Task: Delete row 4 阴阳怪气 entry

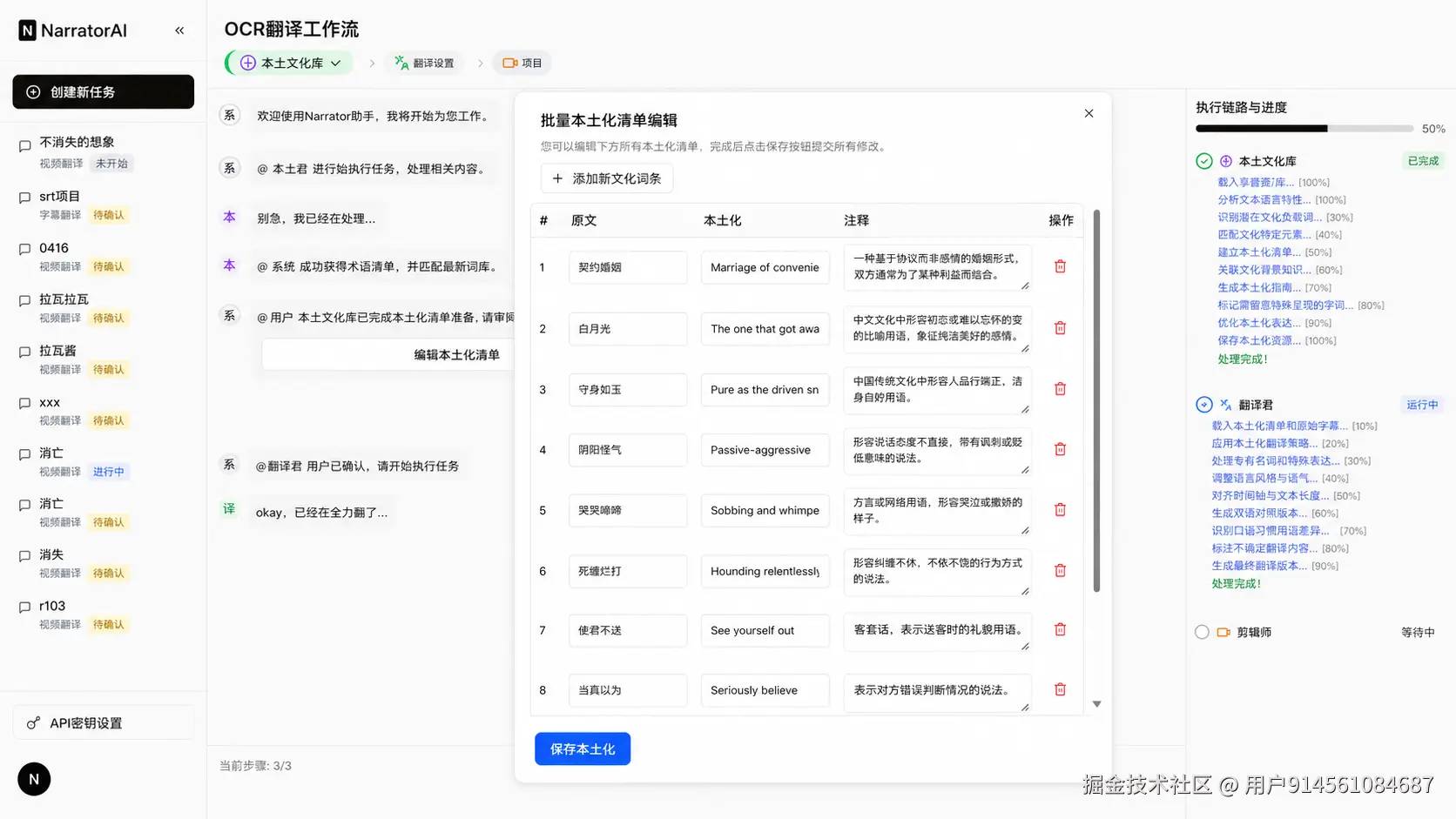Action: (x=1060, y=449)
